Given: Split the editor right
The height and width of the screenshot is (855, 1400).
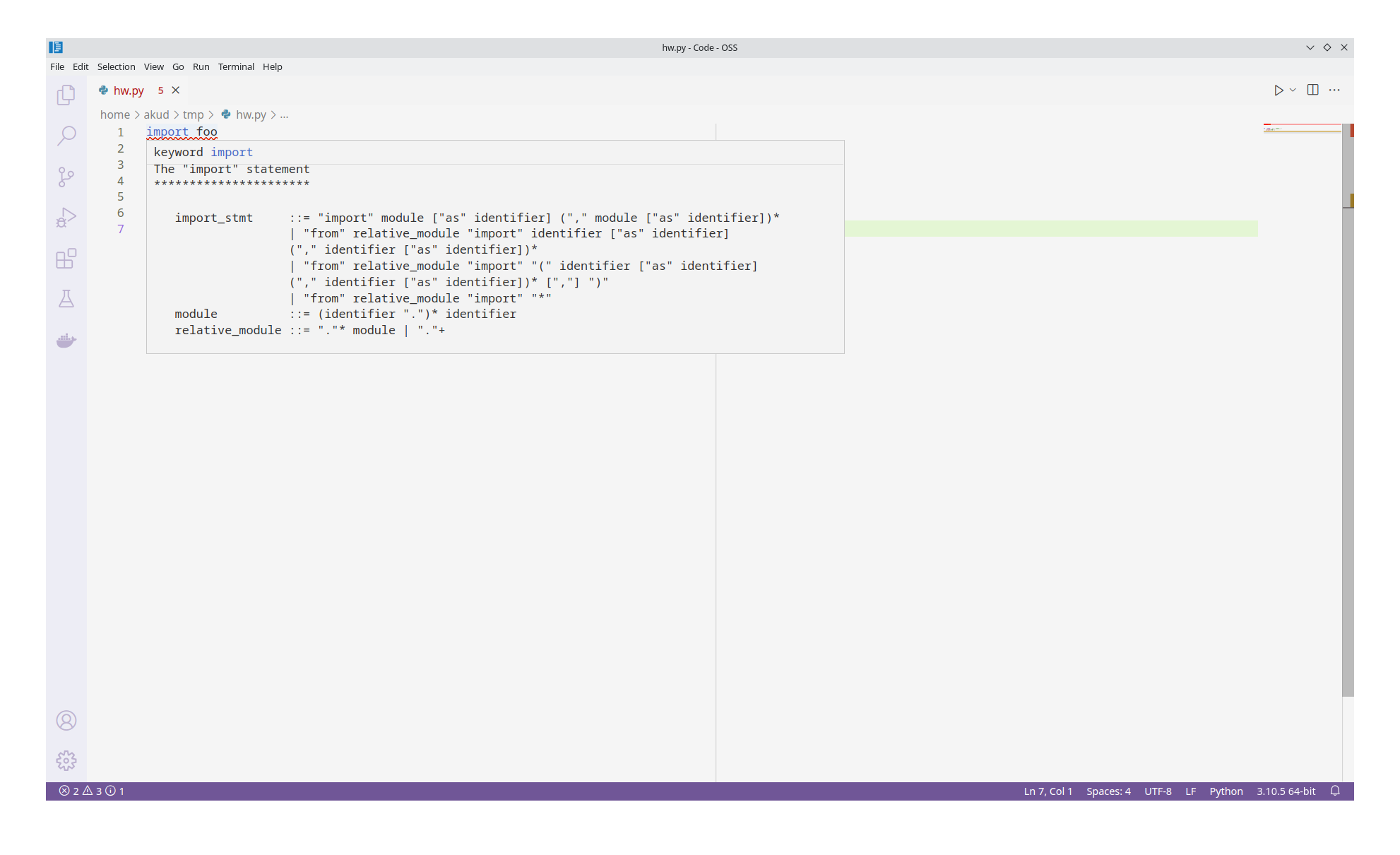Looking at the screenshot, I should (1313, 90).
